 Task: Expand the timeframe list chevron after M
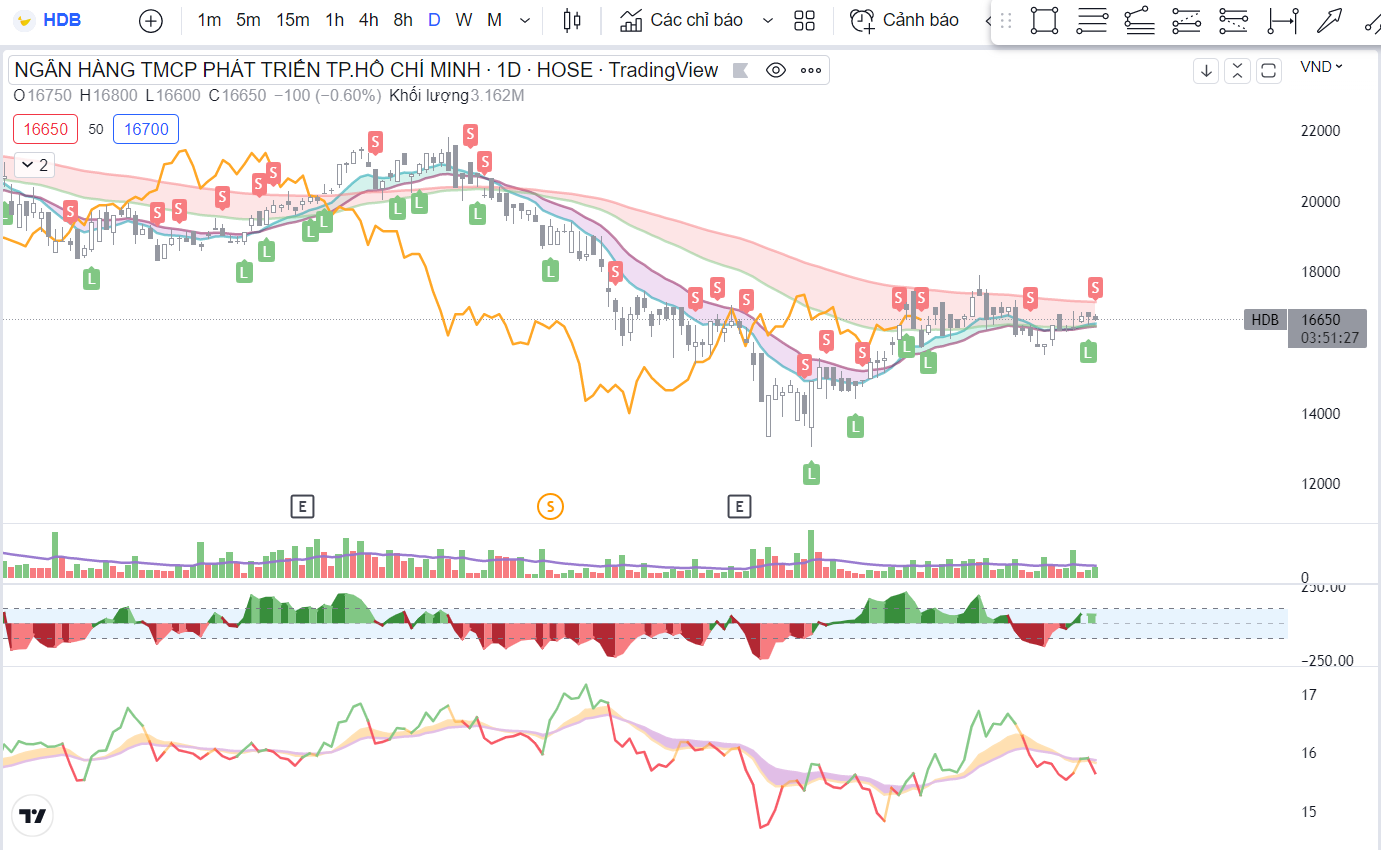click(525, 20)
